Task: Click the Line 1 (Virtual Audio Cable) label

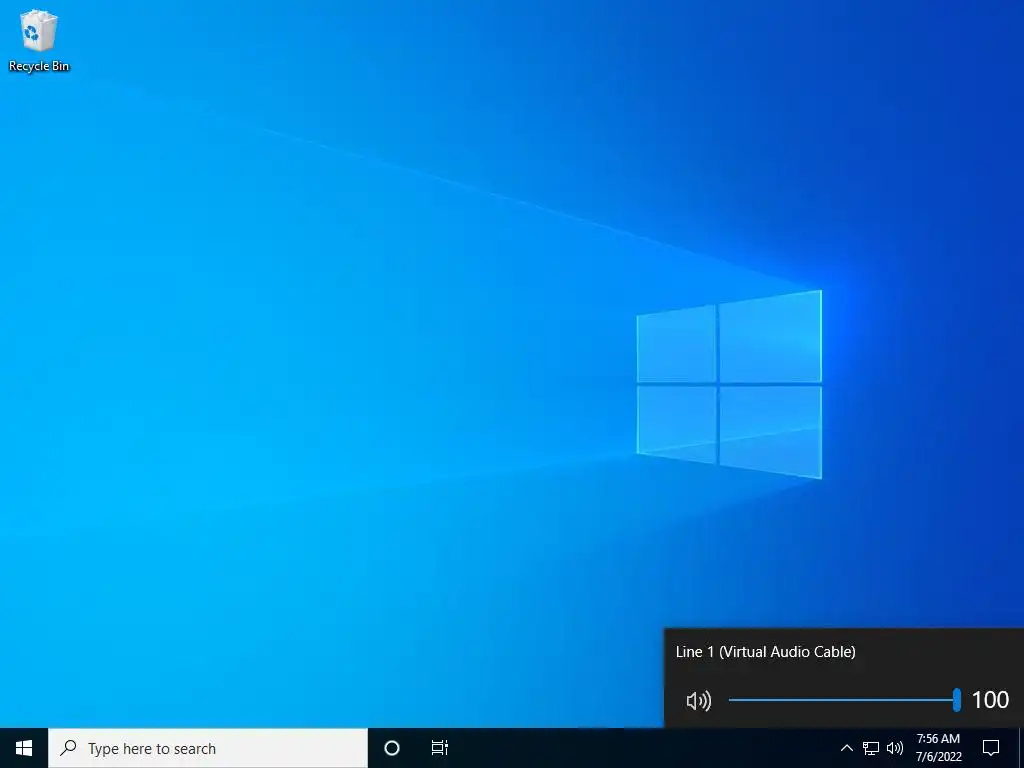Action: point(765,652)
